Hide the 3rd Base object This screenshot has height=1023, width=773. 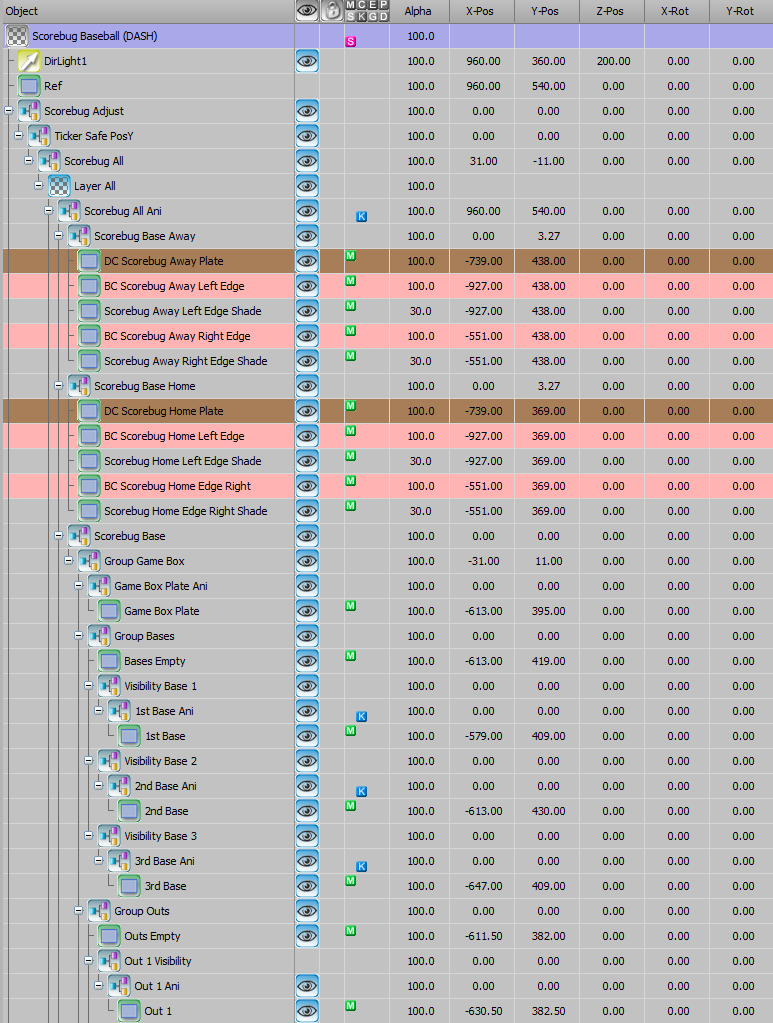(307, 886)
